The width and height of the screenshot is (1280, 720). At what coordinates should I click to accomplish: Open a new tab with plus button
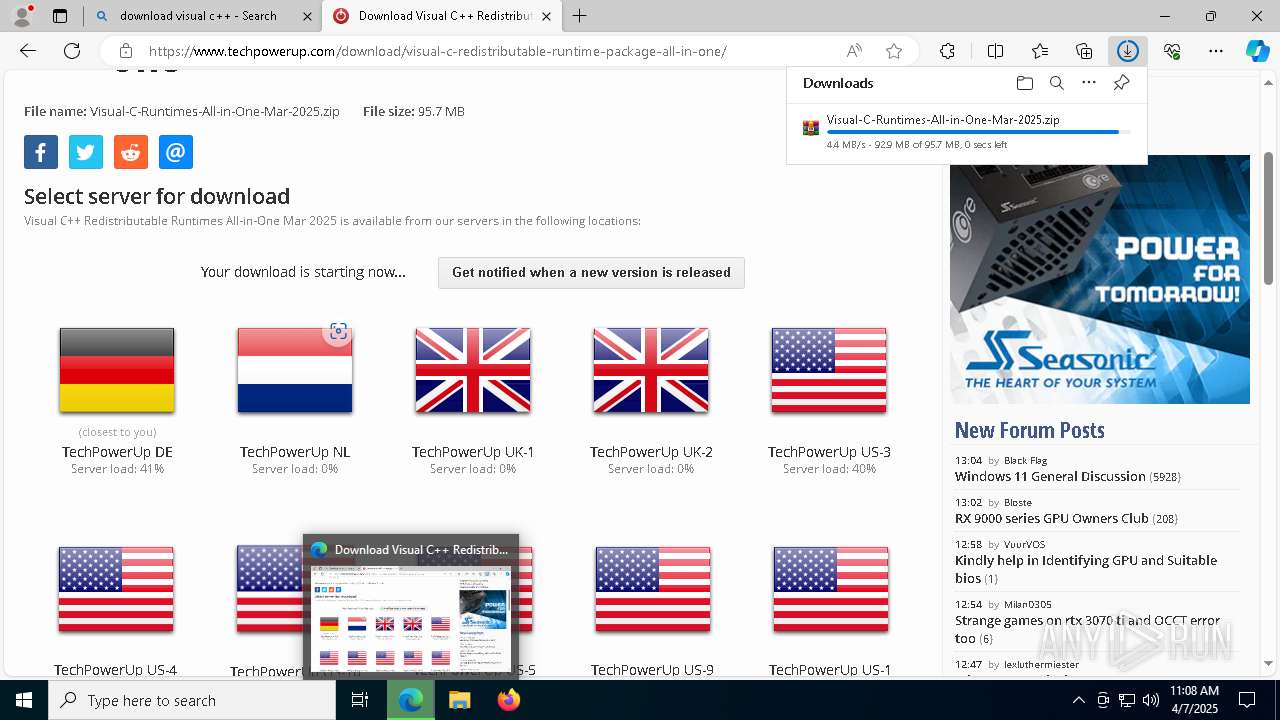coord(580,16)
